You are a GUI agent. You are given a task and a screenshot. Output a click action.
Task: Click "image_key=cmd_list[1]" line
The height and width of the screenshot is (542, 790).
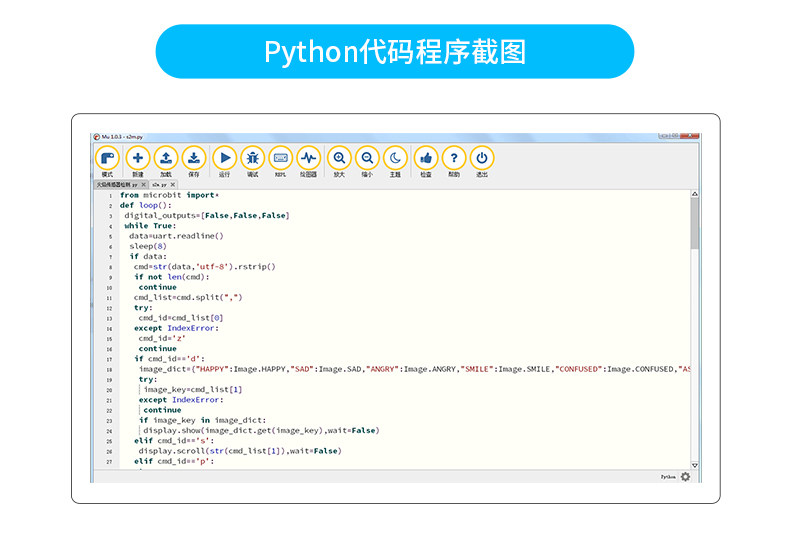point(193,389)
